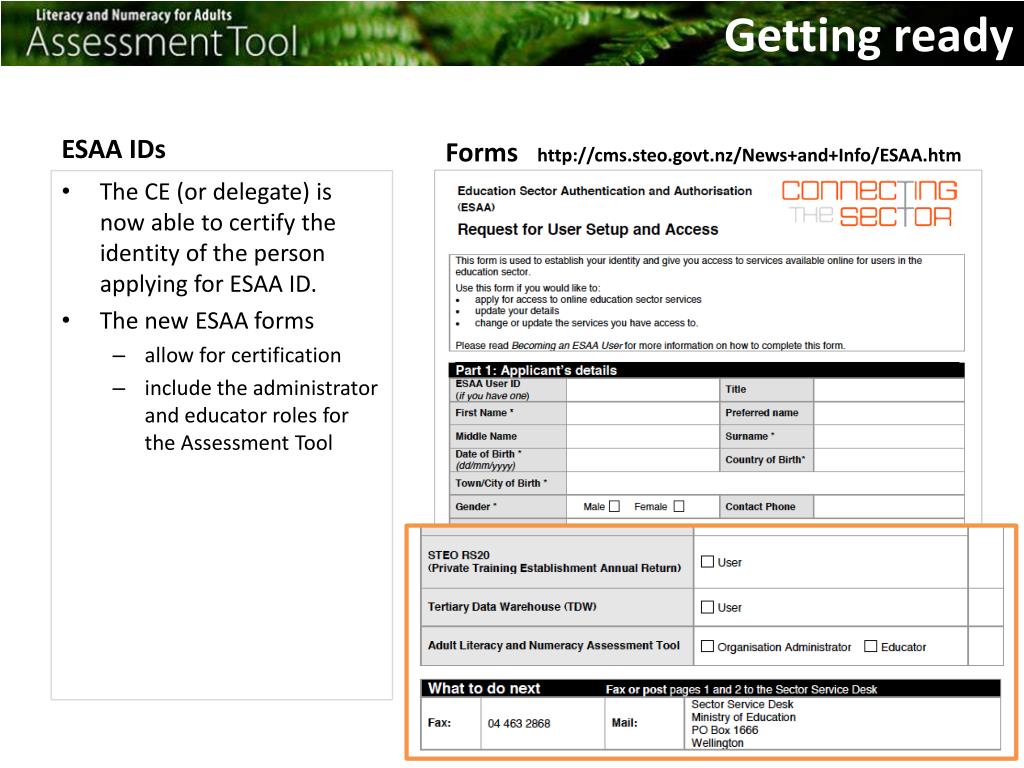Click the Country of Birth input field
This screenshot has height=768, width=1024.
pos(889,460)
